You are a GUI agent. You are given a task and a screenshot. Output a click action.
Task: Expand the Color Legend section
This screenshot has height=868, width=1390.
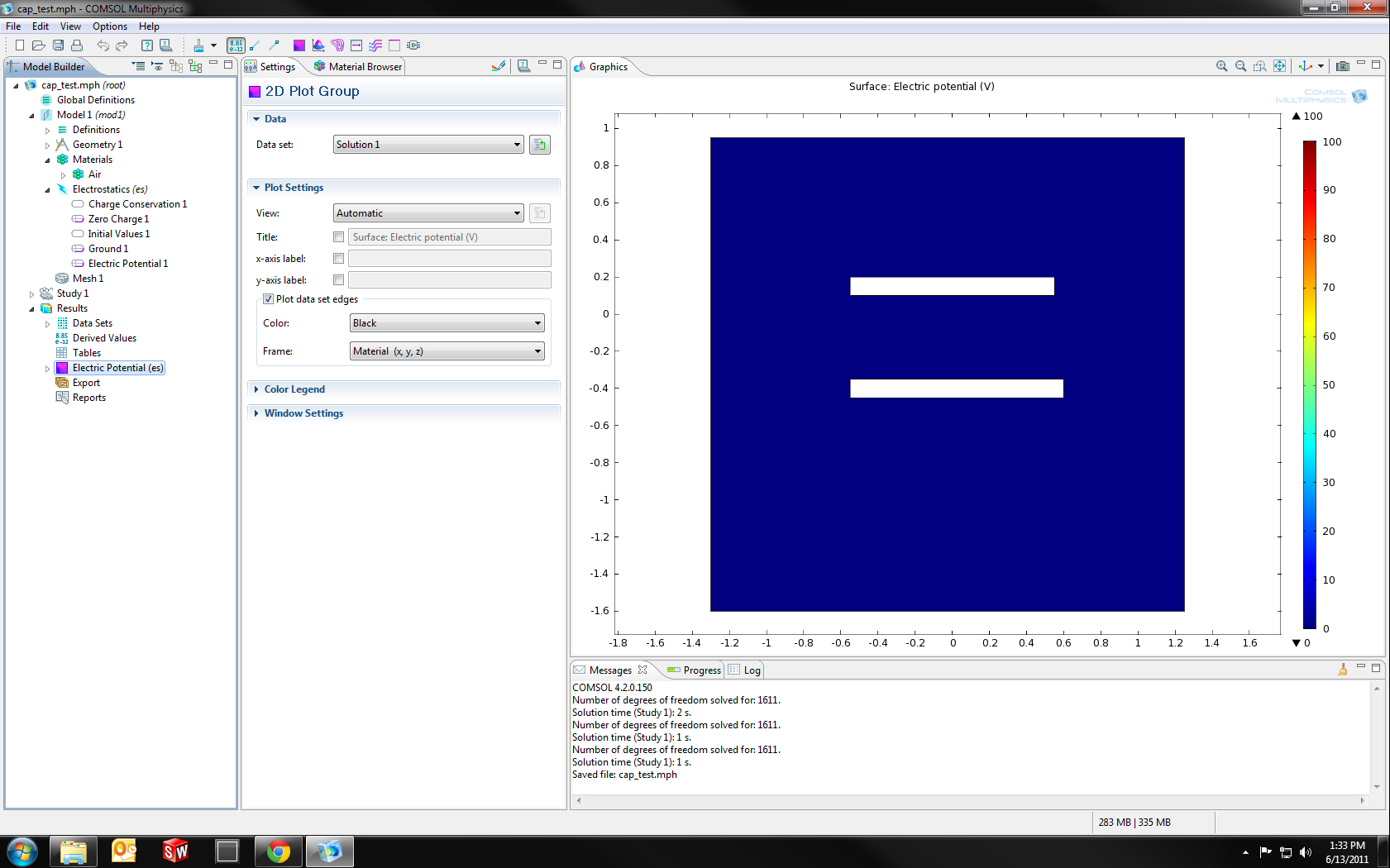click(x=294, y=389)
